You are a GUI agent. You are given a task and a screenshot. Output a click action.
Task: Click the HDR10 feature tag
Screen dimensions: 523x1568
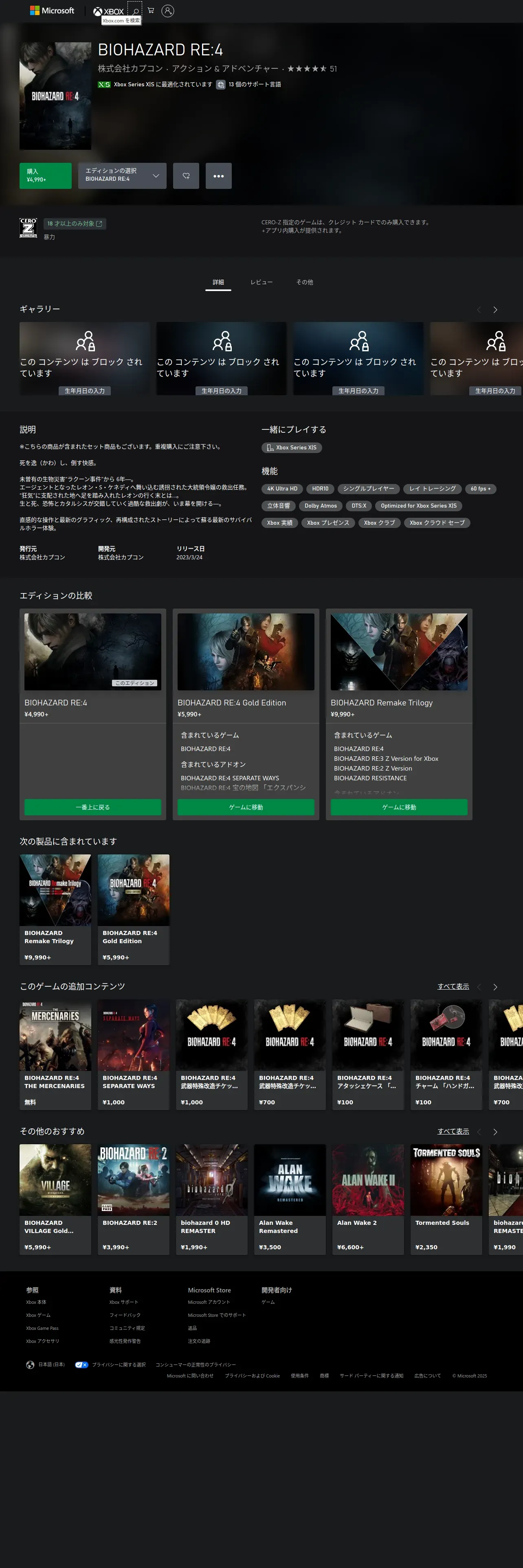[x=320, y=489]
